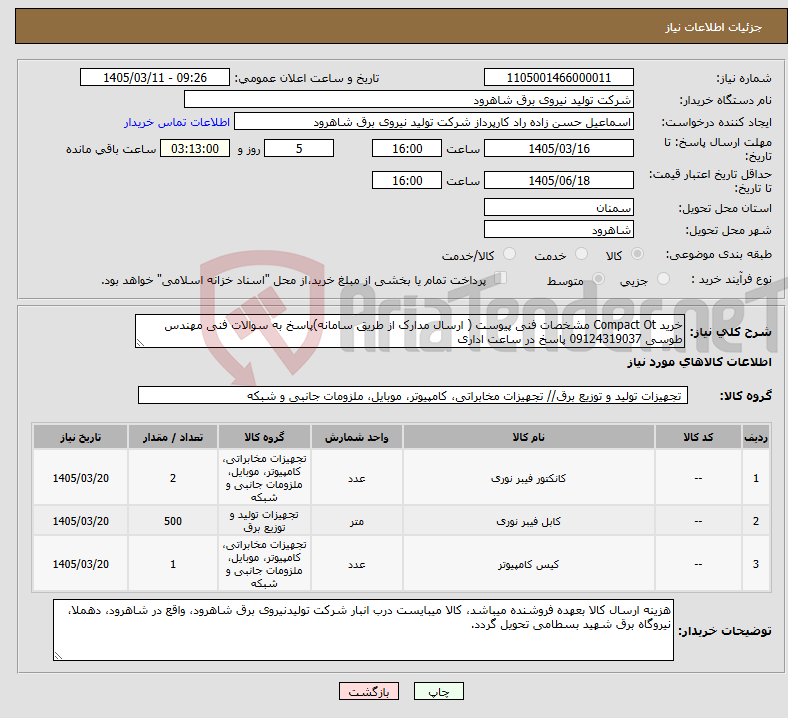The width and height of the screenshot is (788, 718).
Task: Click the ایجاد کننده درخواست field
Action: pyautogui.click(x=434, y=122)
